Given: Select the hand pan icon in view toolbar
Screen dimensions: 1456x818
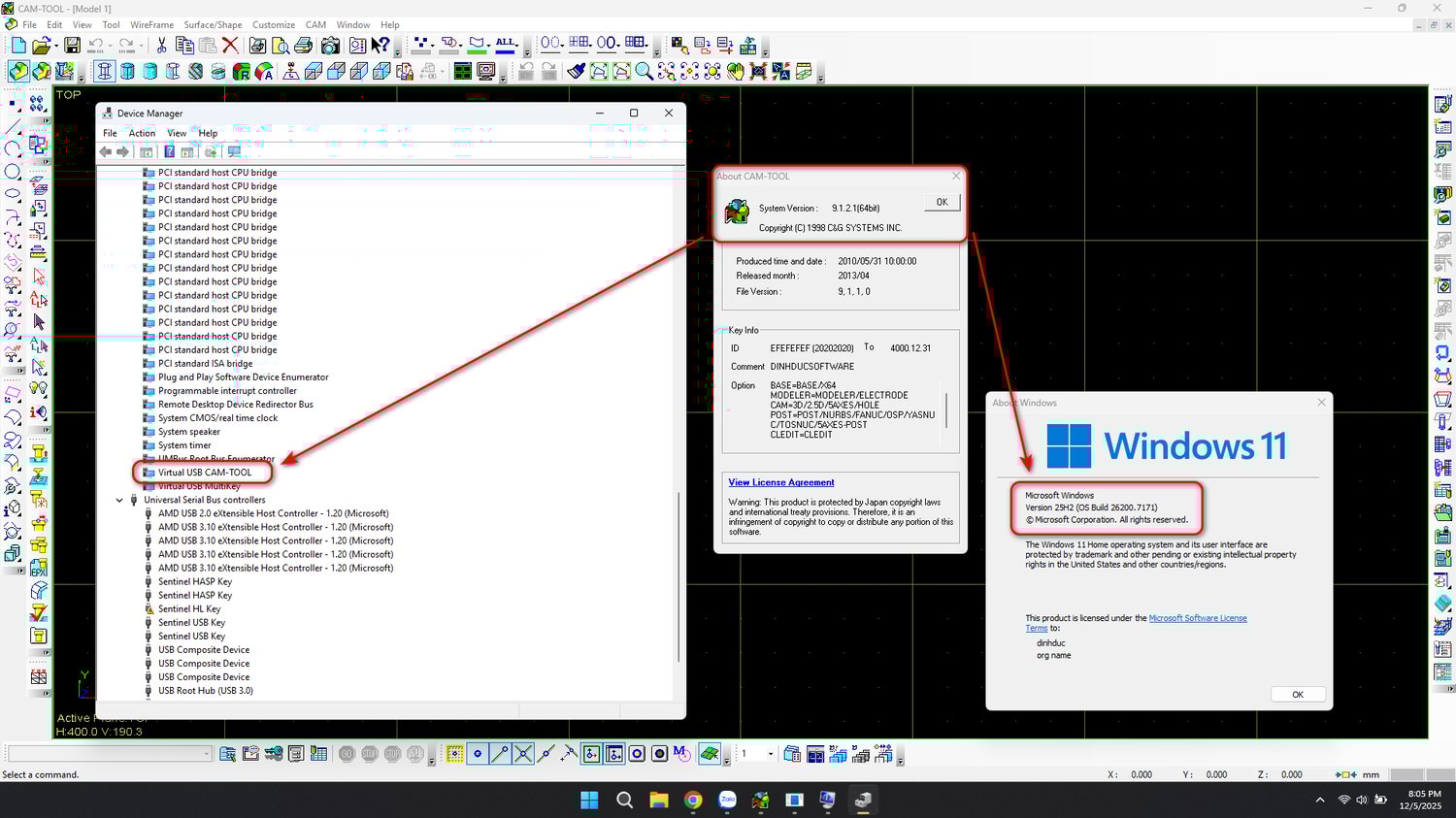Looking at the screenshot, I should point(735,72).
